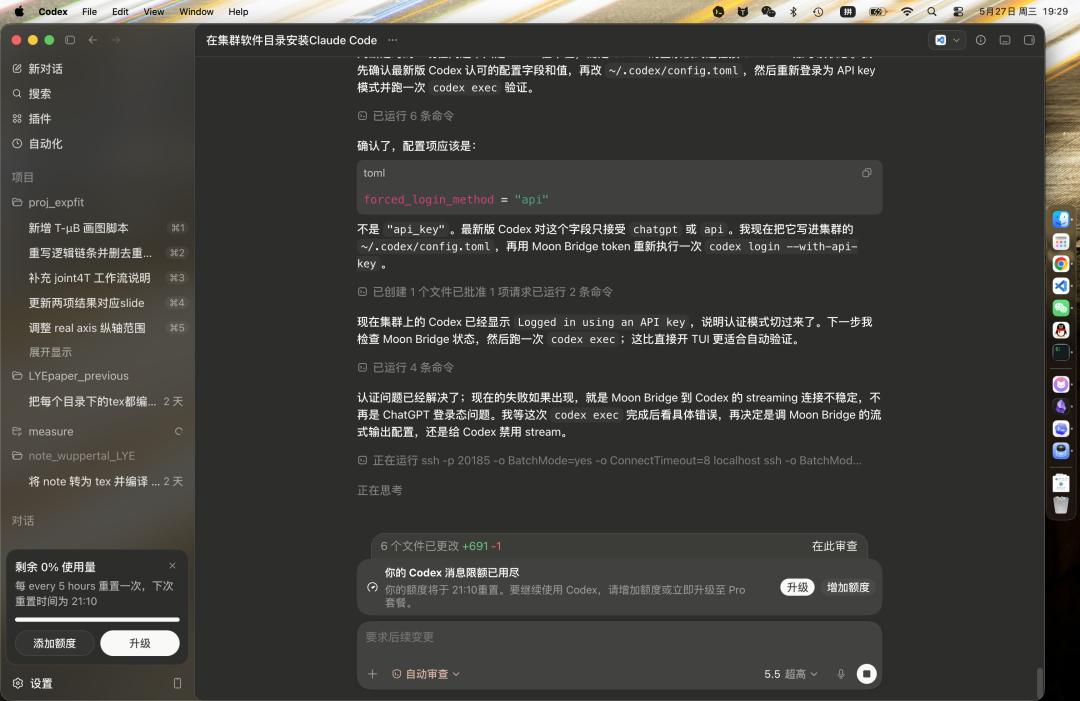Toggle the sidebar panel icon
This screenshot has height=701, width=1080.
(70, 40)
